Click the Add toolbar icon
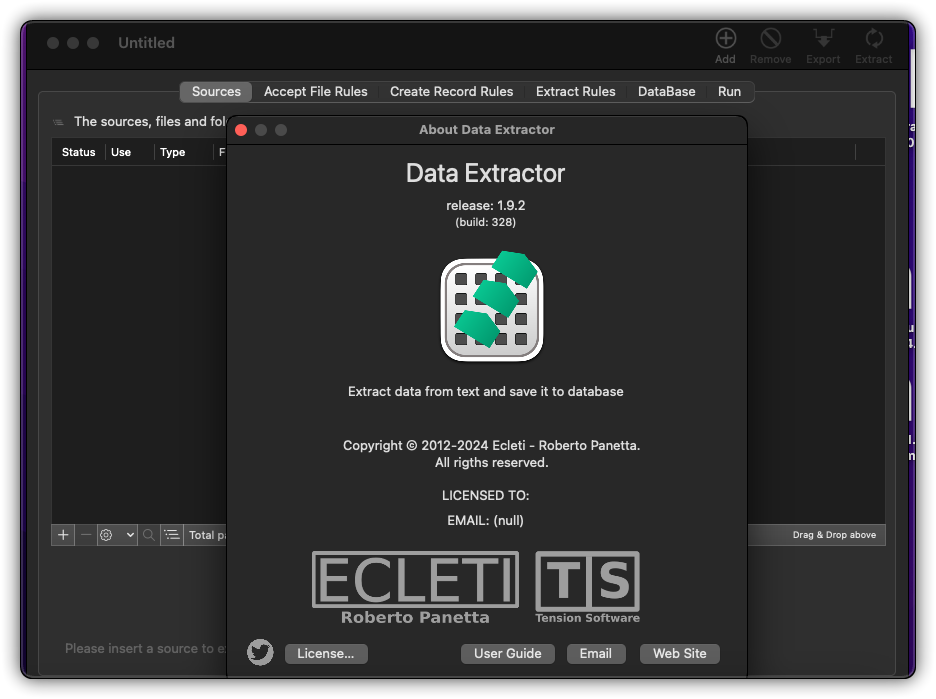This screenshot has height=699, width=936. click(725, 39)
